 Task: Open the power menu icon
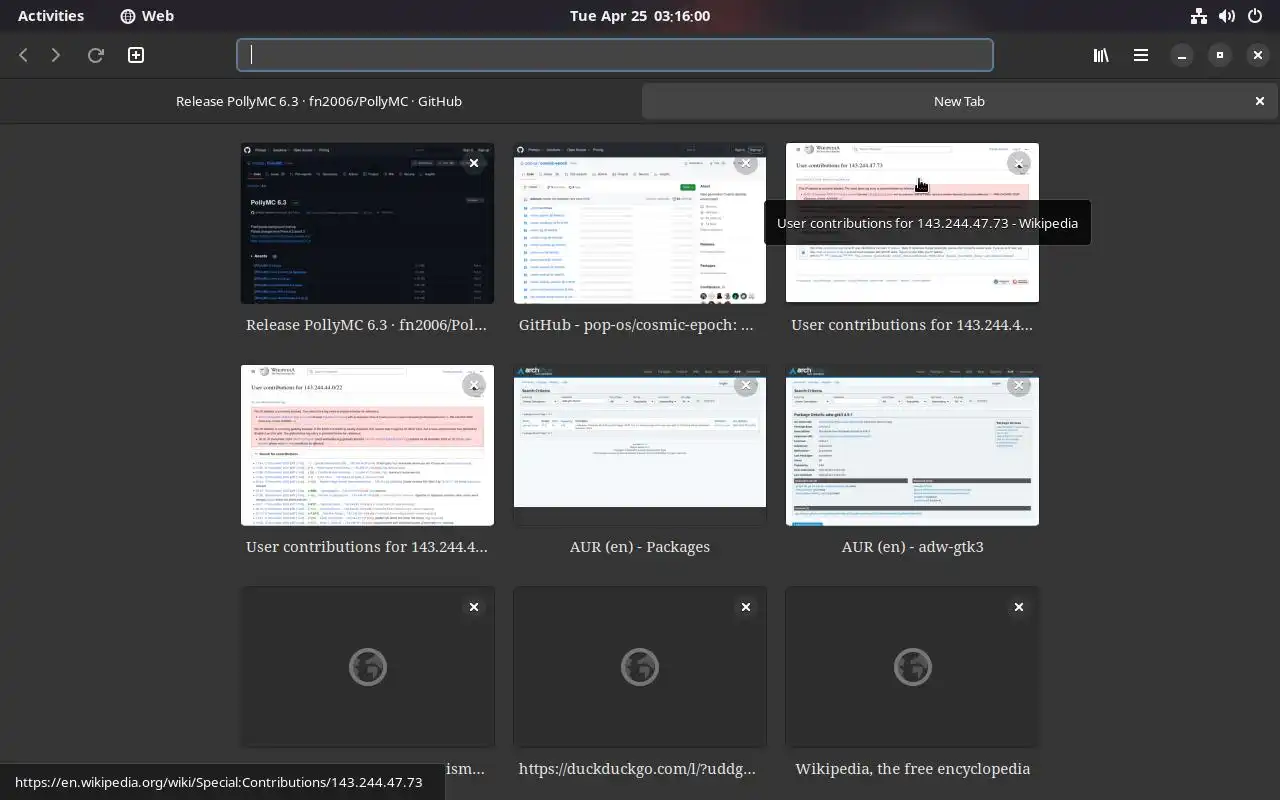click(1255, 16)
